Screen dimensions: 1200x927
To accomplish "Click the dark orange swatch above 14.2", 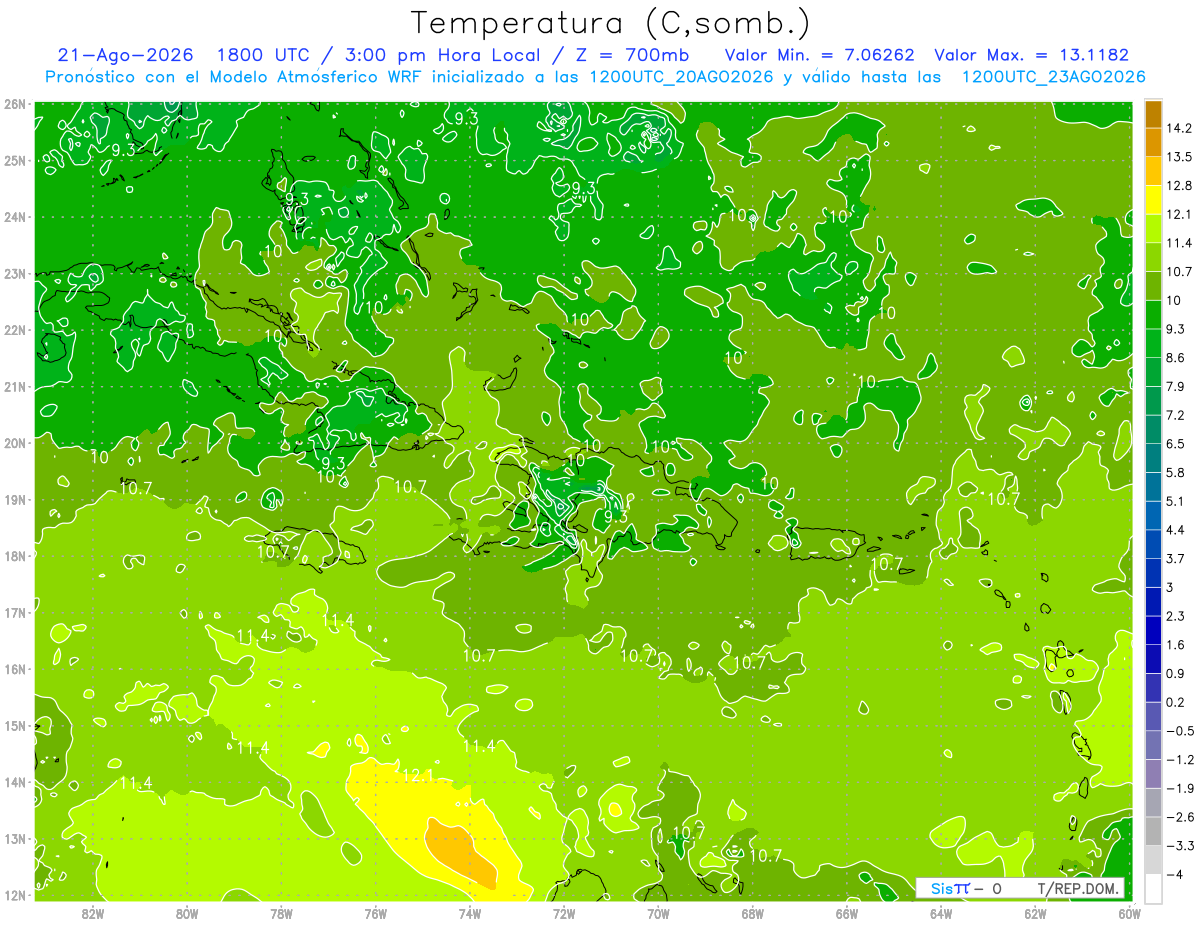I will coord(1153,114).
